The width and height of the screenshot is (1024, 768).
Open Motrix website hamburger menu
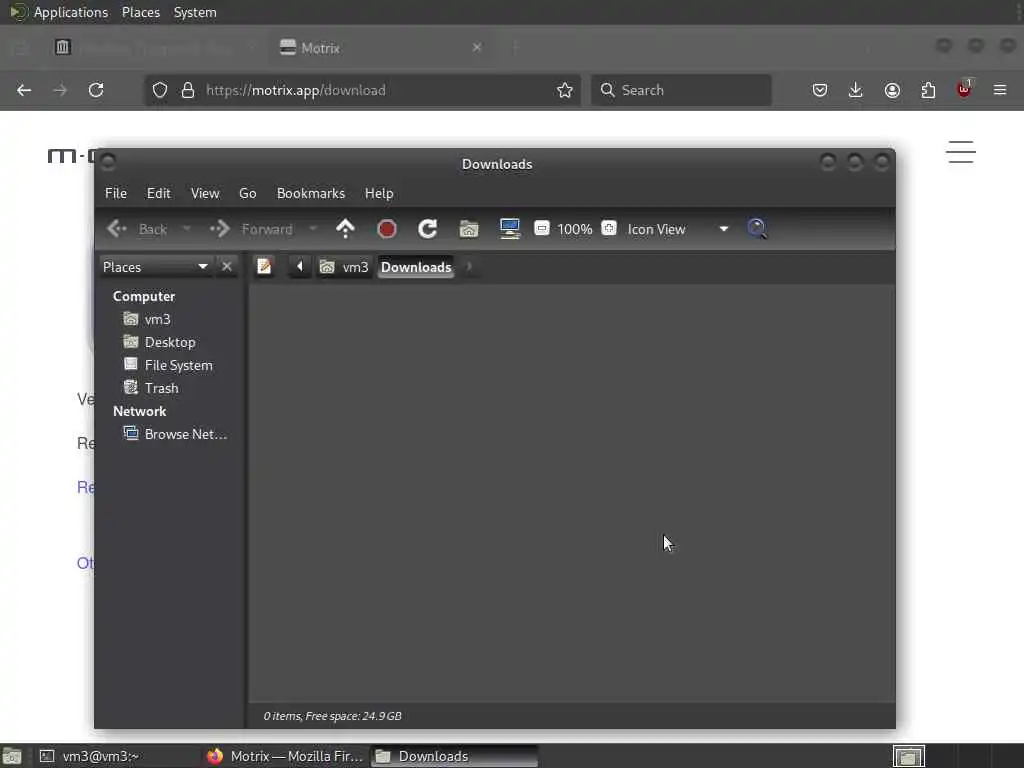961,152
